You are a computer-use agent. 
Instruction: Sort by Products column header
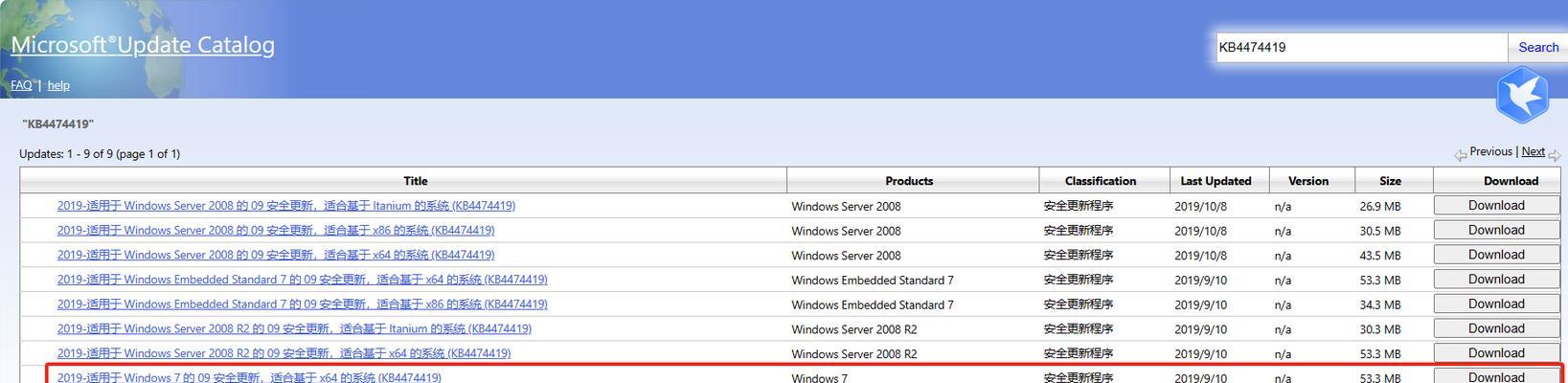click(909, 181)
